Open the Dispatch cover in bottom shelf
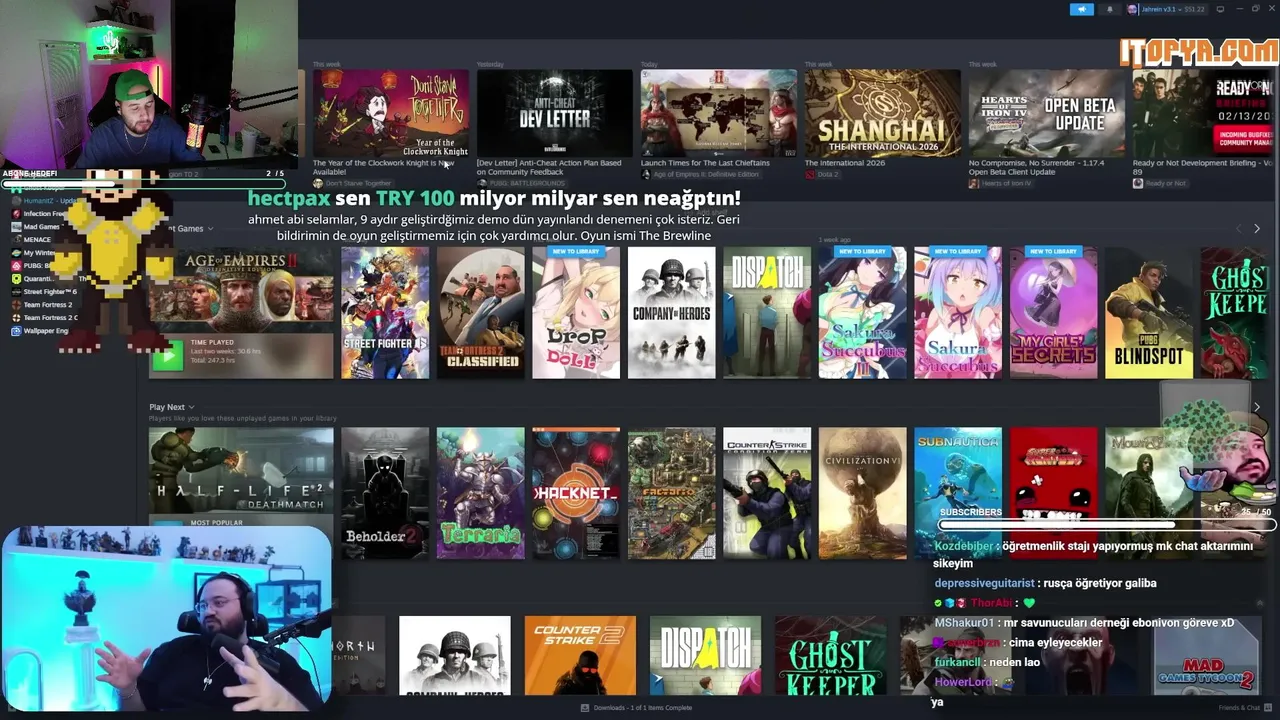Screen dimensions: 1280x720 705,656
